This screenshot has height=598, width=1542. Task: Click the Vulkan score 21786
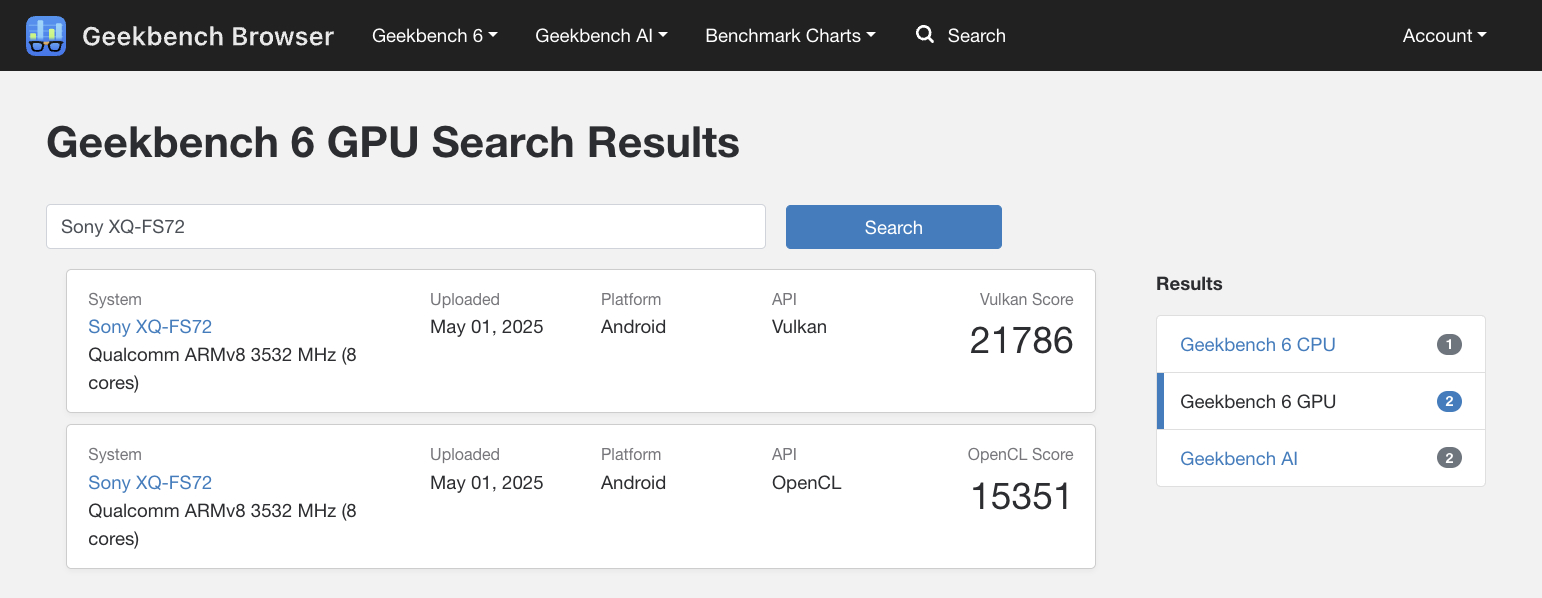coord(1021,341)
